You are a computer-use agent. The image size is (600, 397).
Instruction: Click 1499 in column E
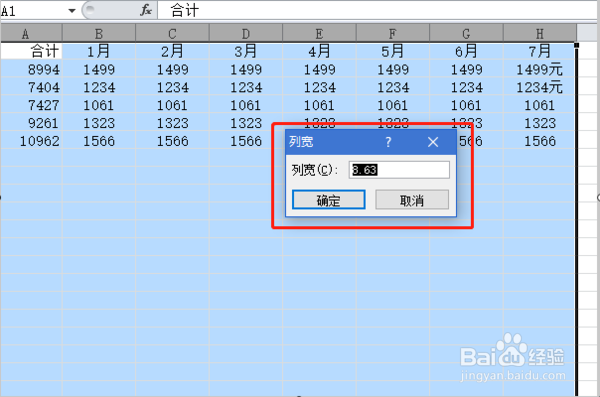(x=319, y=69)
